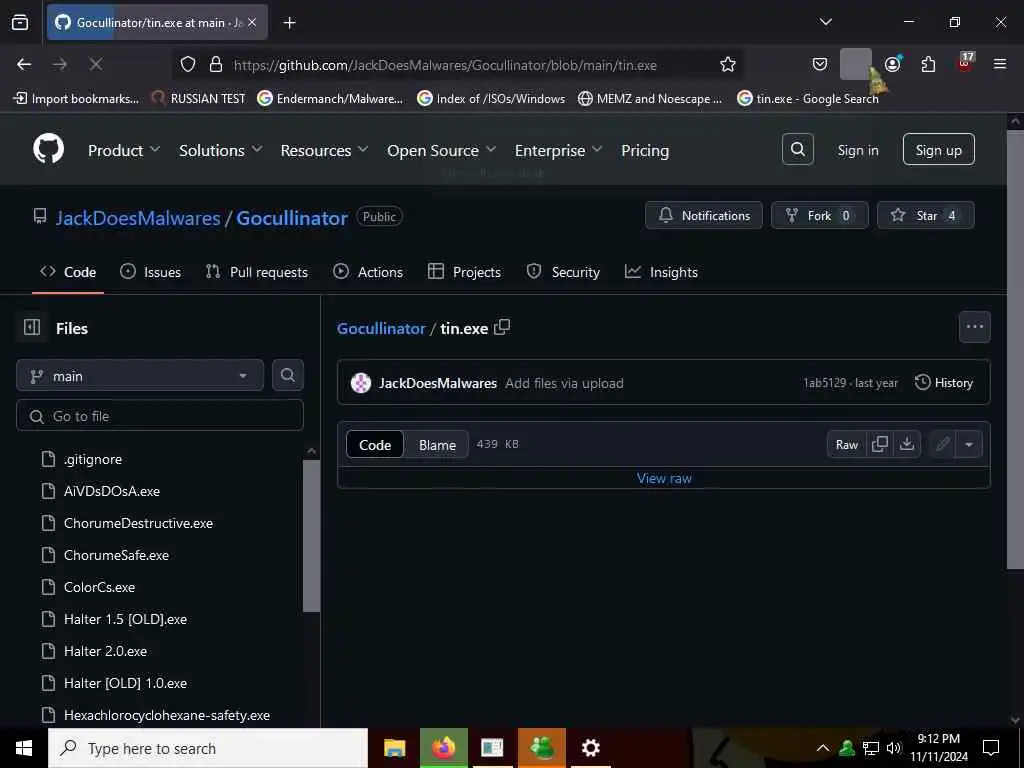Bookmark this page with the star
This screenshot has height=768, width=1024.
728,65
